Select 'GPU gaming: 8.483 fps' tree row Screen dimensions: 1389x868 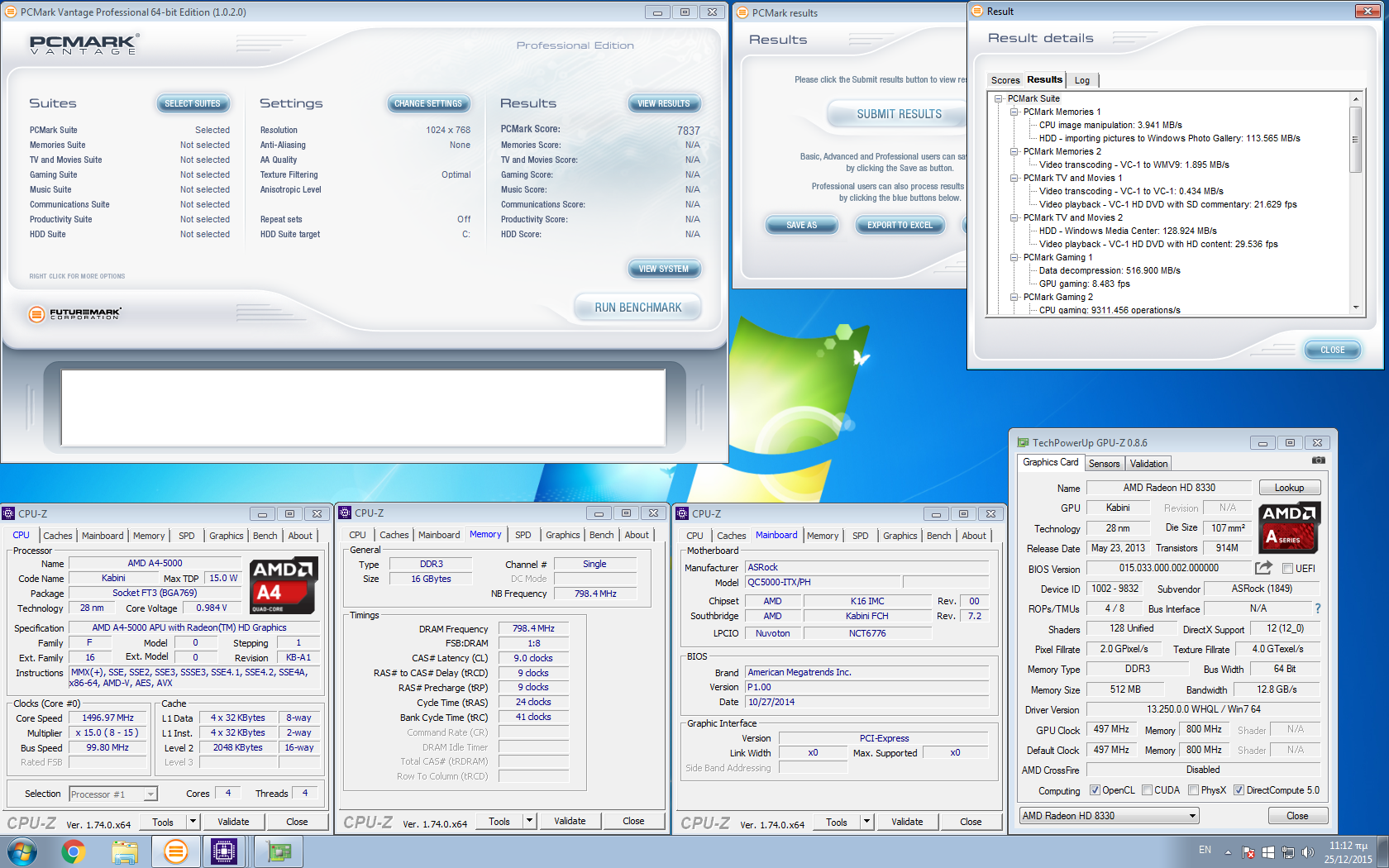pos(1085,284)
